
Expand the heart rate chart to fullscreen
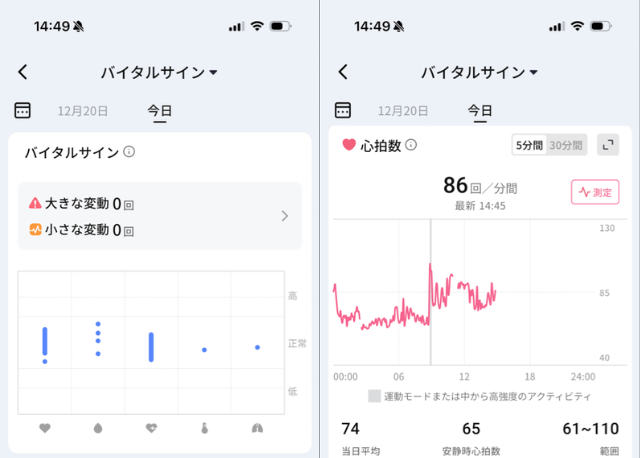[607, 145]
